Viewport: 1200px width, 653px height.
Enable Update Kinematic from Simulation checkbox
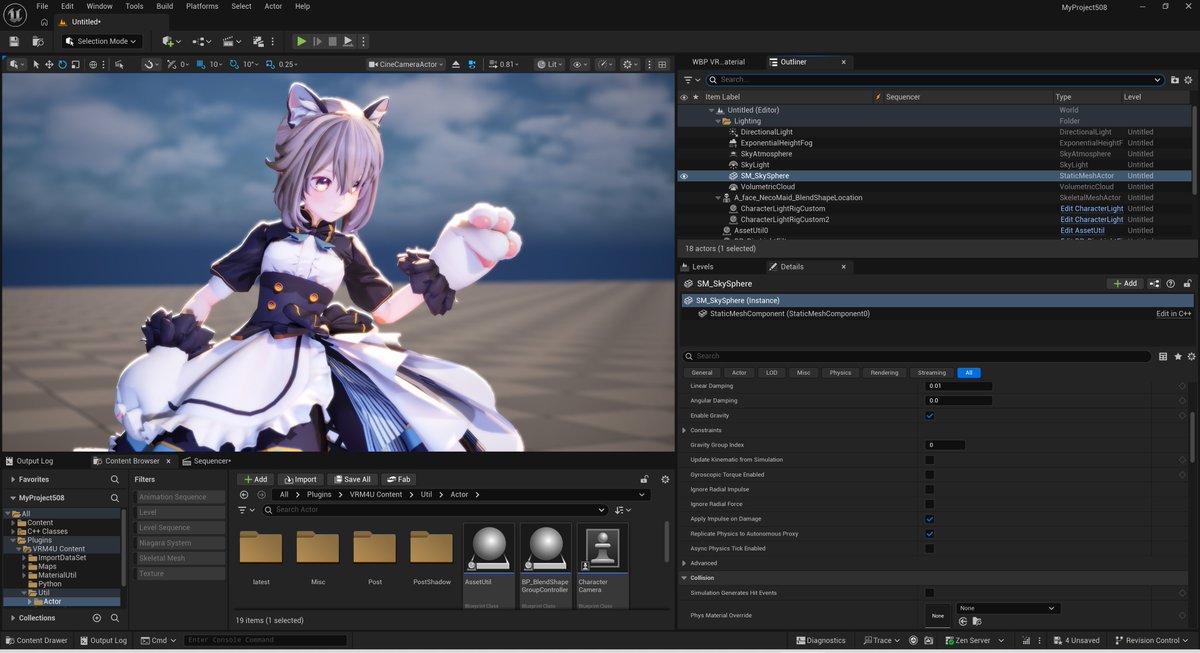click(930, 460)
